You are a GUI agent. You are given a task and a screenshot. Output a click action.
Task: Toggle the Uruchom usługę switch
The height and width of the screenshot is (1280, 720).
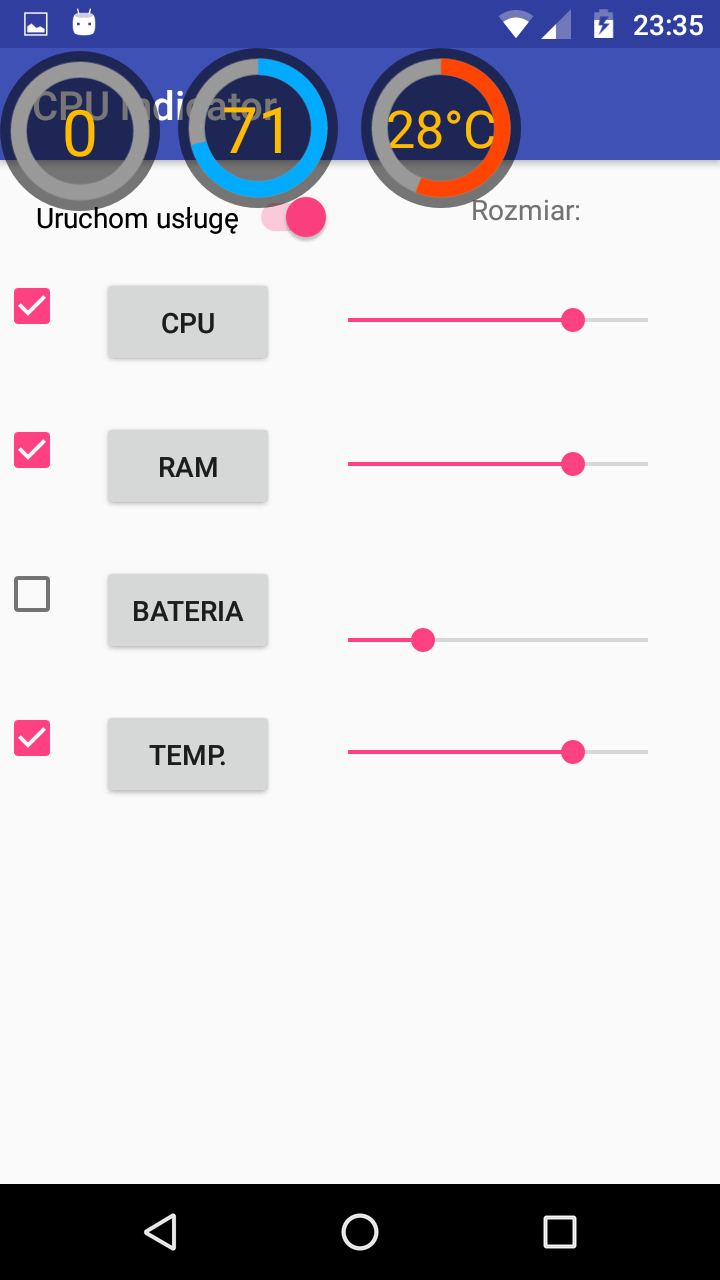[x=294, y=218]
